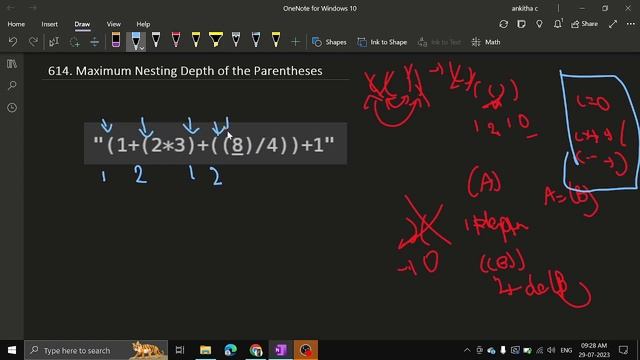
Task: Open notifications bell
Action: point(558,24)
